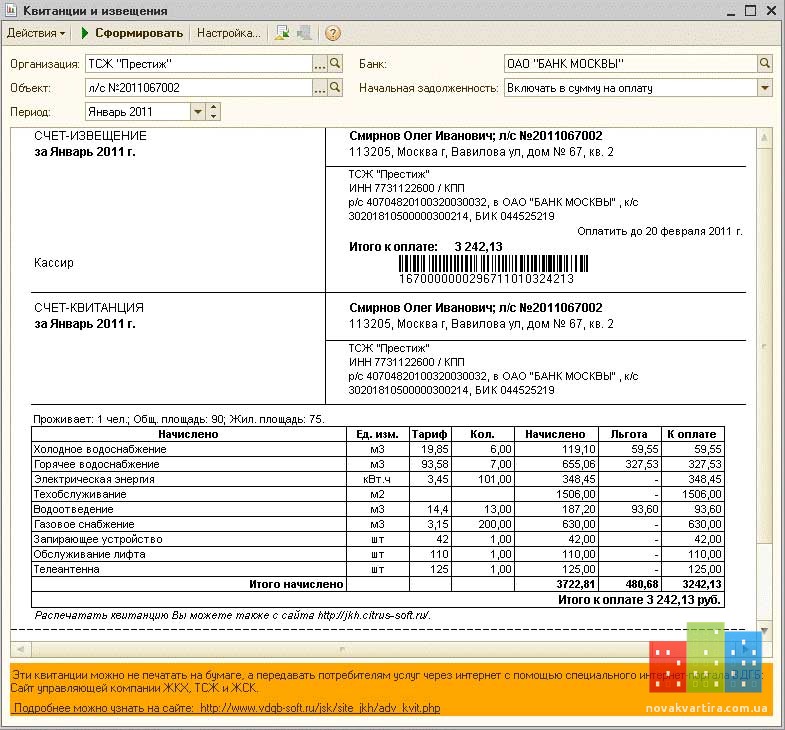Click the green export toolbar icon
The image size is (785, 730).
coord(282,33)
